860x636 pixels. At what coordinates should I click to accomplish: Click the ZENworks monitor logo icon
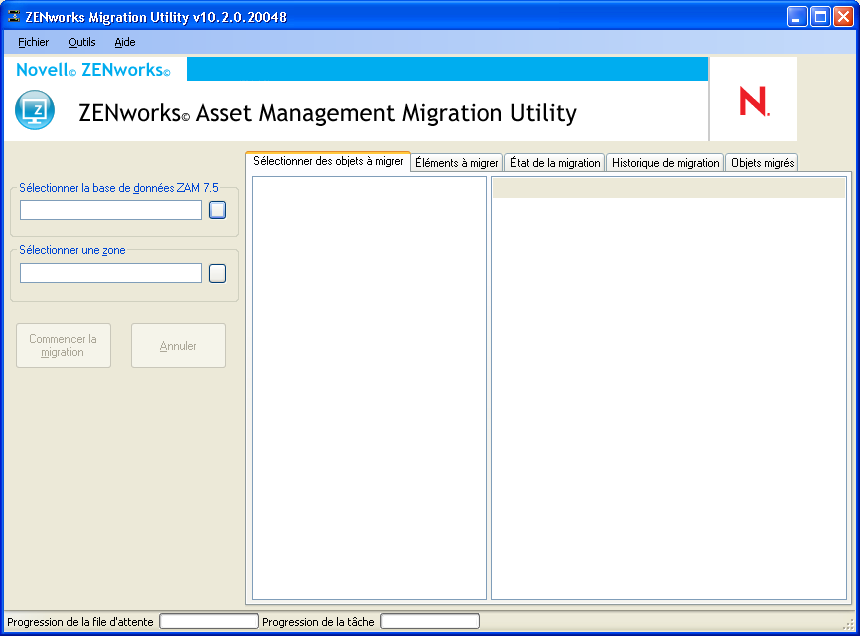35,110
